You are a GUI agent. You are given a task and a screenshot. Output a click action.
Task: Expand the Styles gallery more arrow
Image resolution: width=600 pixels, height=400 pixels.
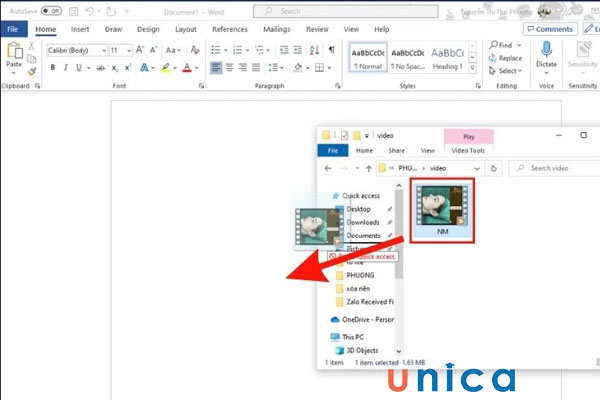pyautogui.click(x=473, y=68)
